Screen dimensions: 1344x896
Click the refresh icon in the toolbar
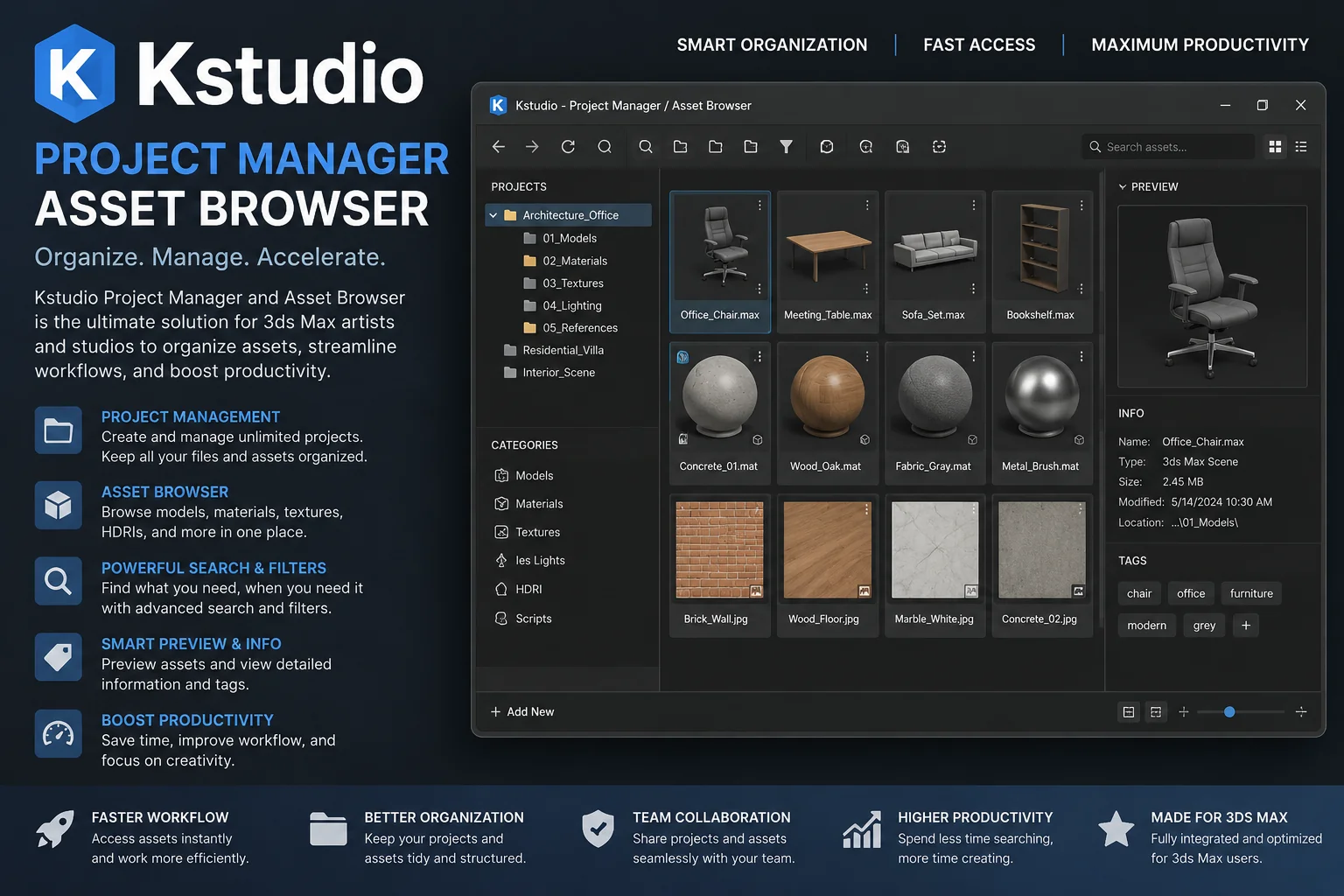click(x=568, y=147)
